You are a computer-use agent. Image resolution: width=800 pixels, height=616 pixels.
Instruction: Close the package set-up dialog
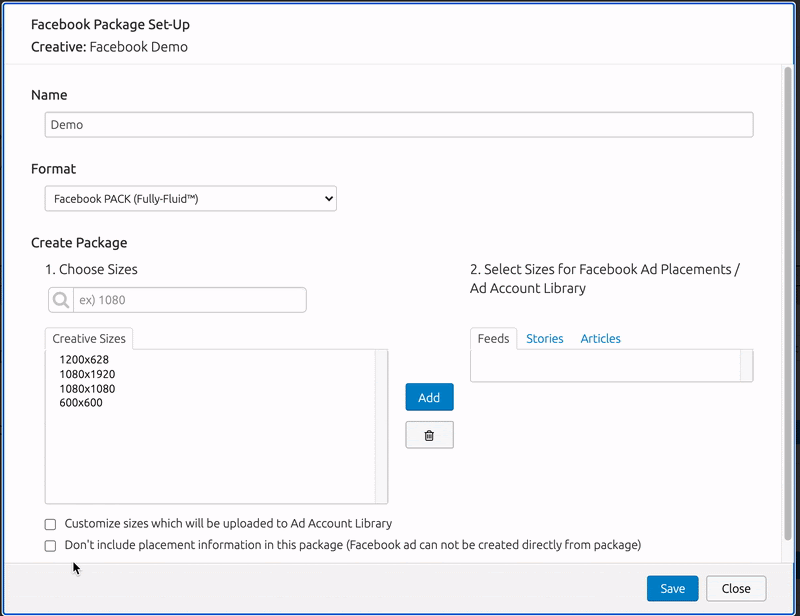[x=736, y=588]
